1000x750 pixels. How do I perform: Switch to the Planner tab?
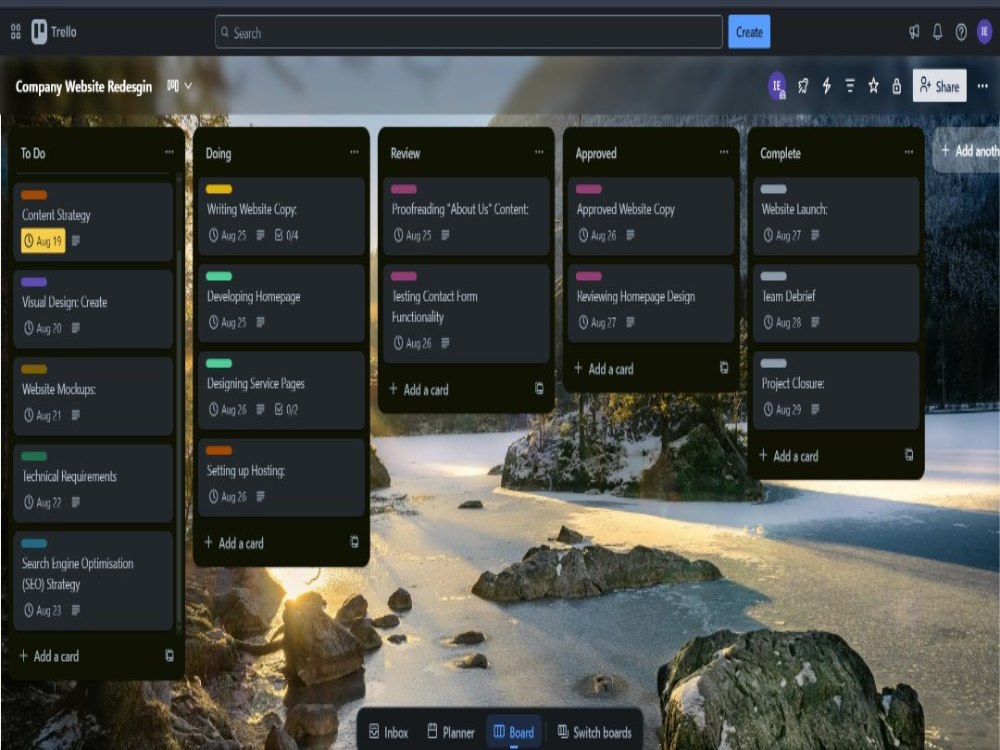pyautogui.click(x=451, y=732)
